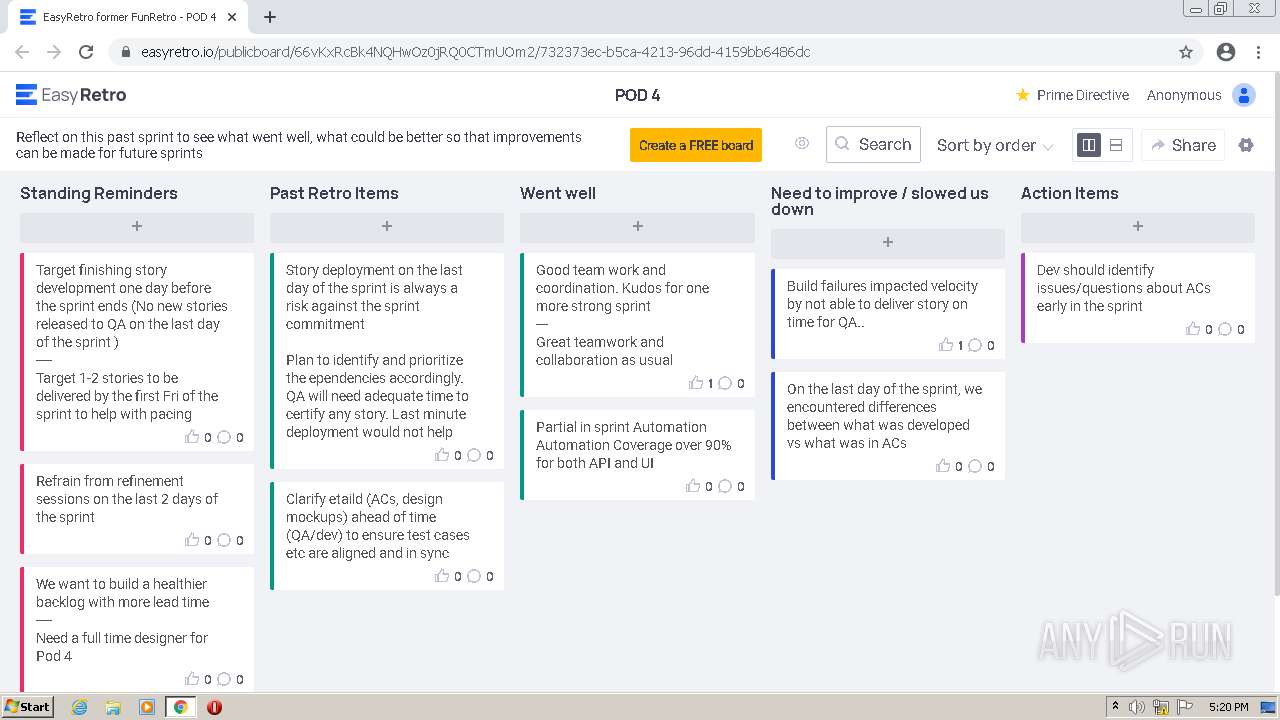Viewport: 1280px width, 720px height.
Task: Toggle the eye visibility icon near Search
Action: coord(802,144)
